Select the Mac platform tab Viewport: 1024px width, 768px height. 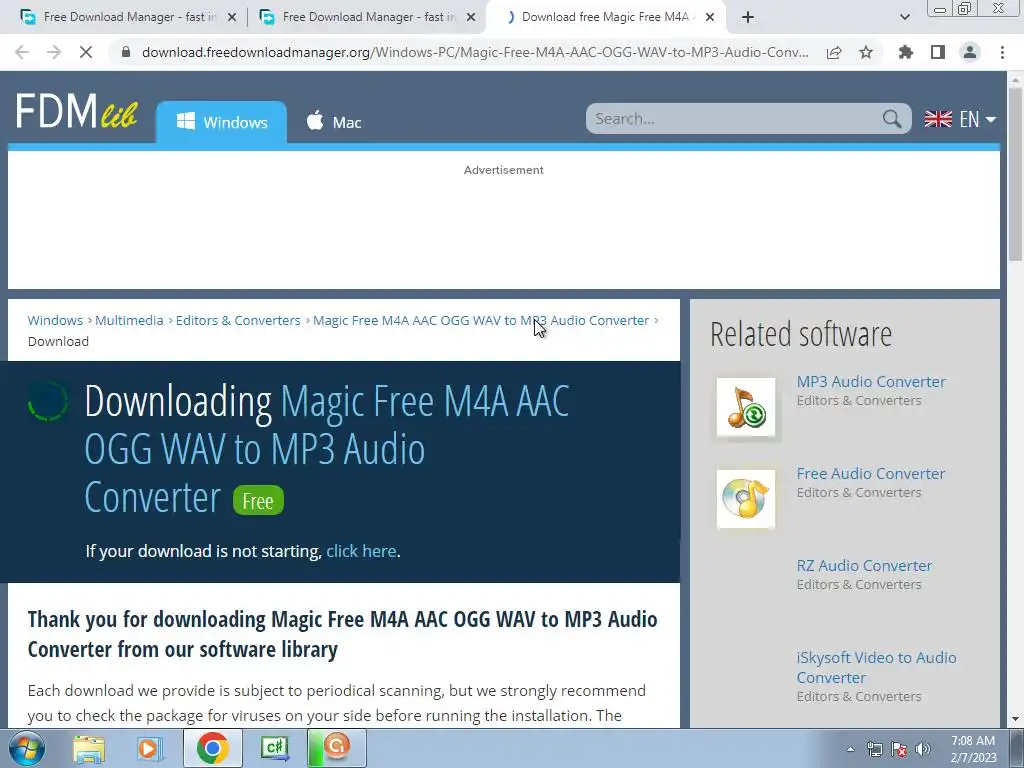334,121
